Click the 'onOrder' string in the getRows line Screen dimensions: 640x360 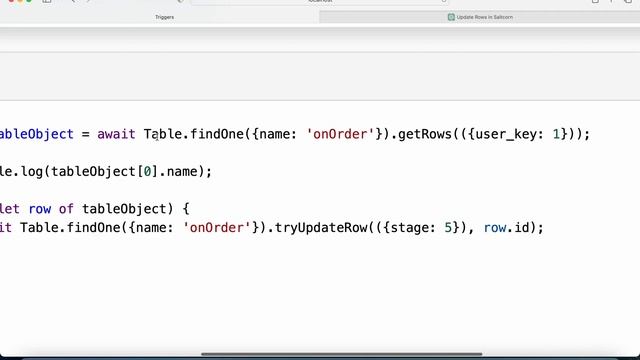point(340,134)
